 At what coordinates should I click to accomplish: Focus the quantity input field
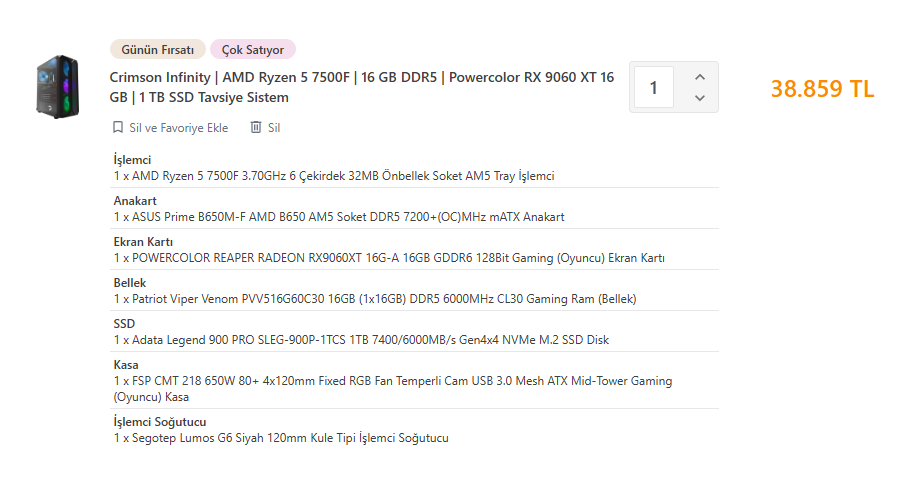click(x=654, y=88)
